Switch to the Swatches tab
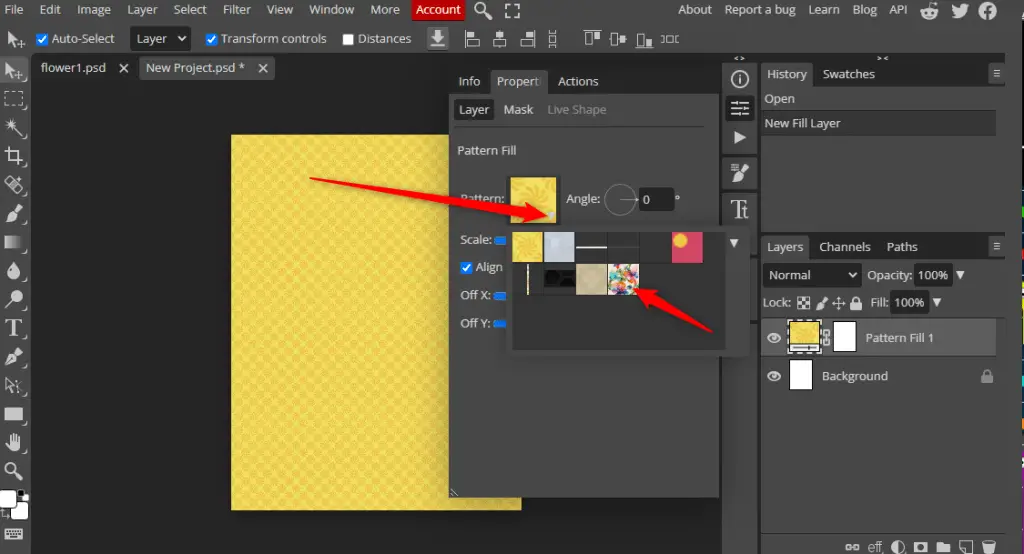Viewport: 1024px width, 554px height. (848, 74)
